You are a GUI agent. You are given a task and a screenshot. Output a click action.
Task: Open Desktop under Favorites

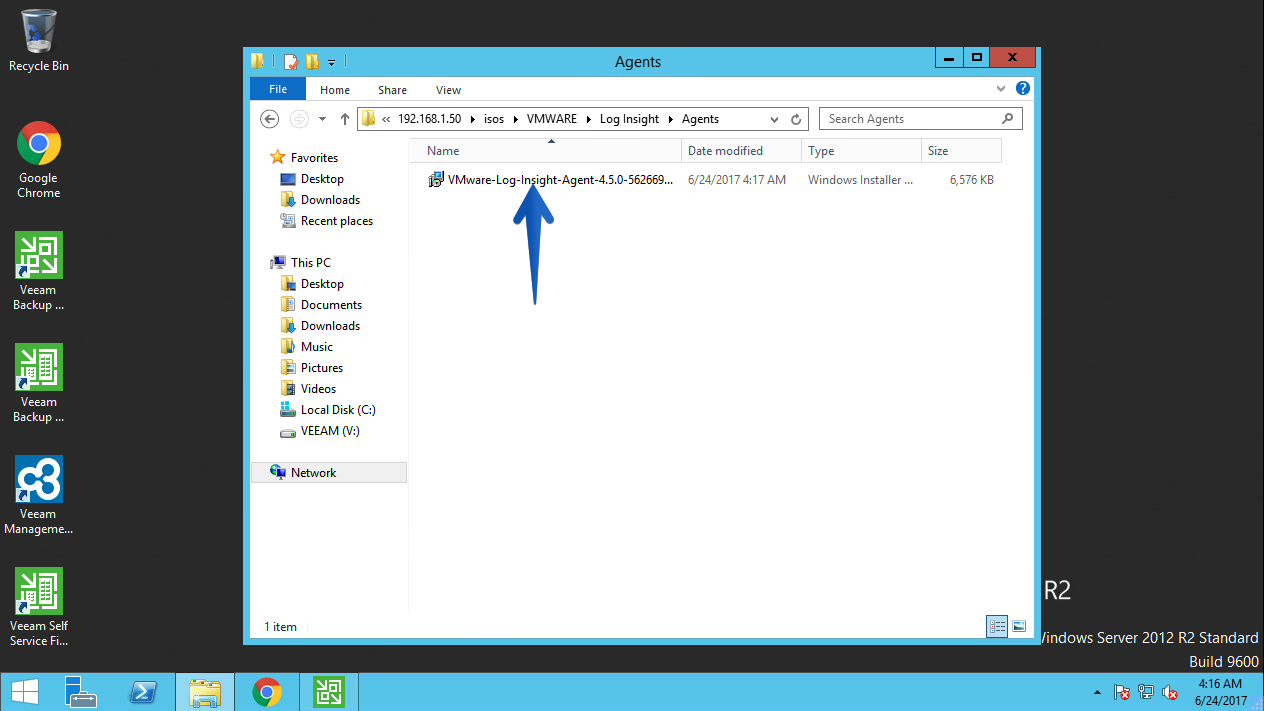point(322,179)
